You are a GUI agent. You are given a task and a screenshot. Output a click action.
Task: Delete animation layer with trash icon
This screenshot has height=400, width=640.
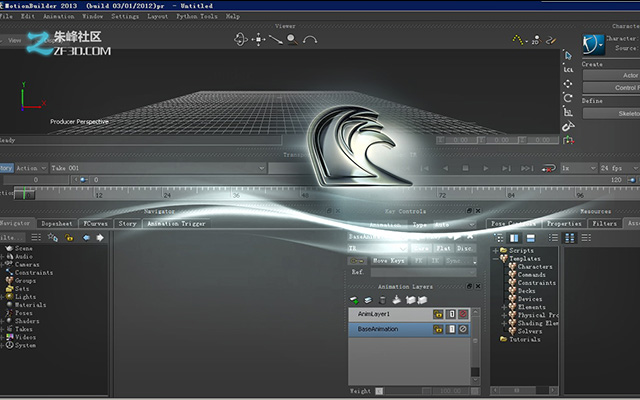coord(382,300)
